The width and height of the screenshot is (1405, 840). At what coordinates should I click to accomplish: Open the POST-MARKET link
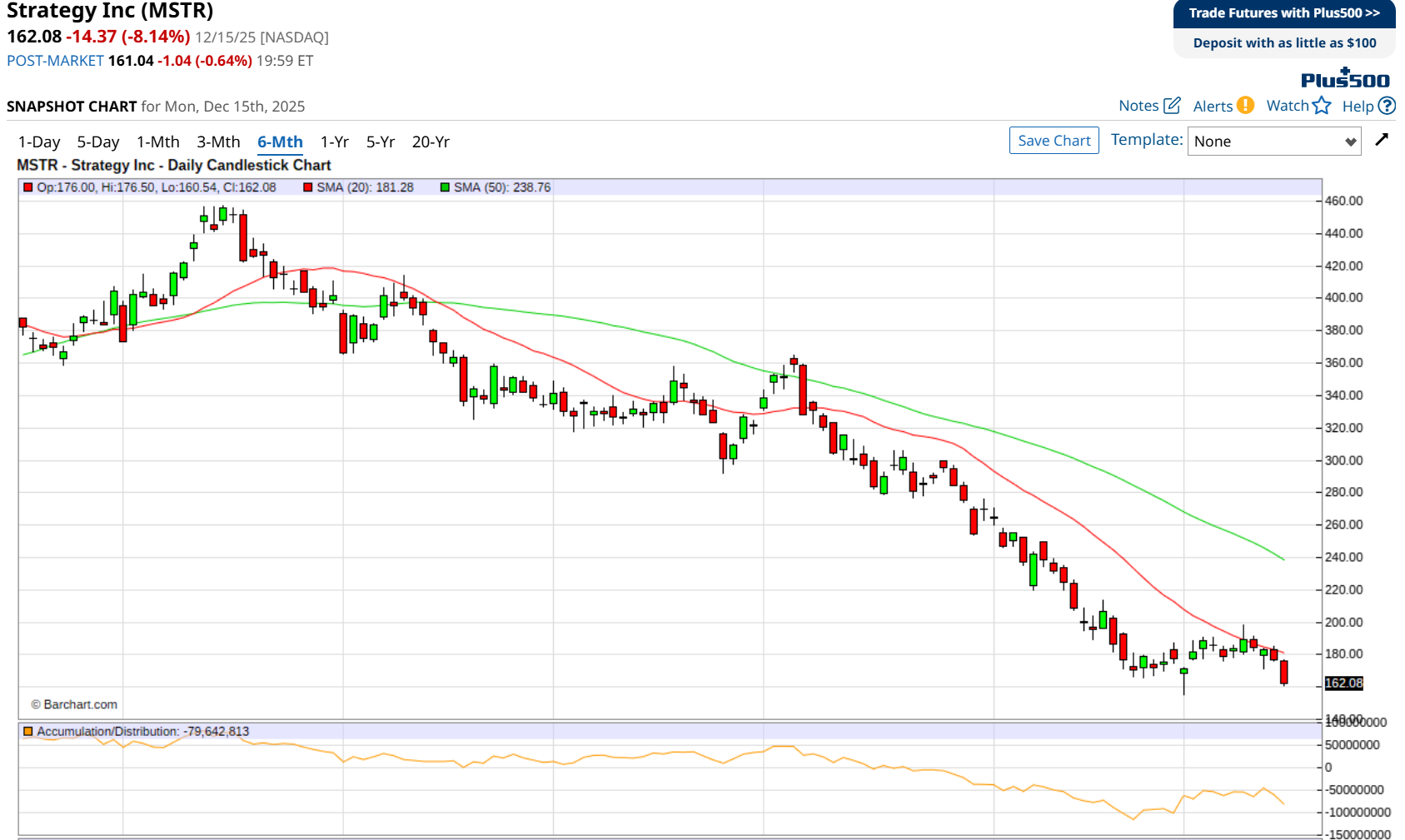click(x=55, y=61)
